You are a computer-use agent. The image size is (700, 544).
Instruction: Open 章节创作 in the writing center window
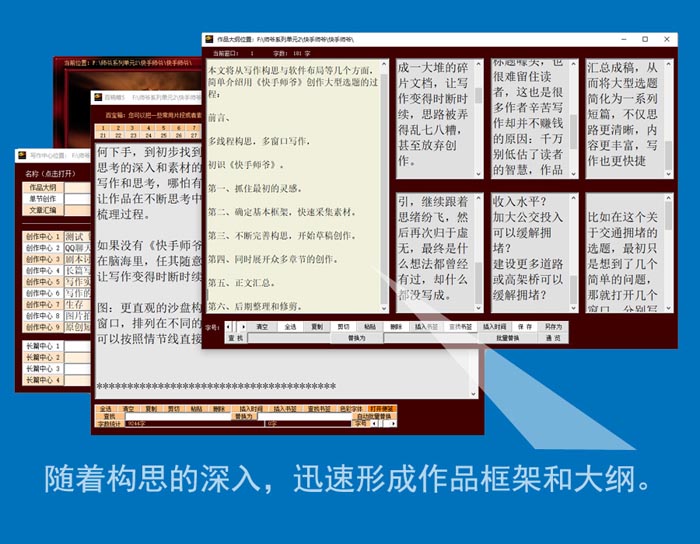pyautogui.click(x=43, y=199)
